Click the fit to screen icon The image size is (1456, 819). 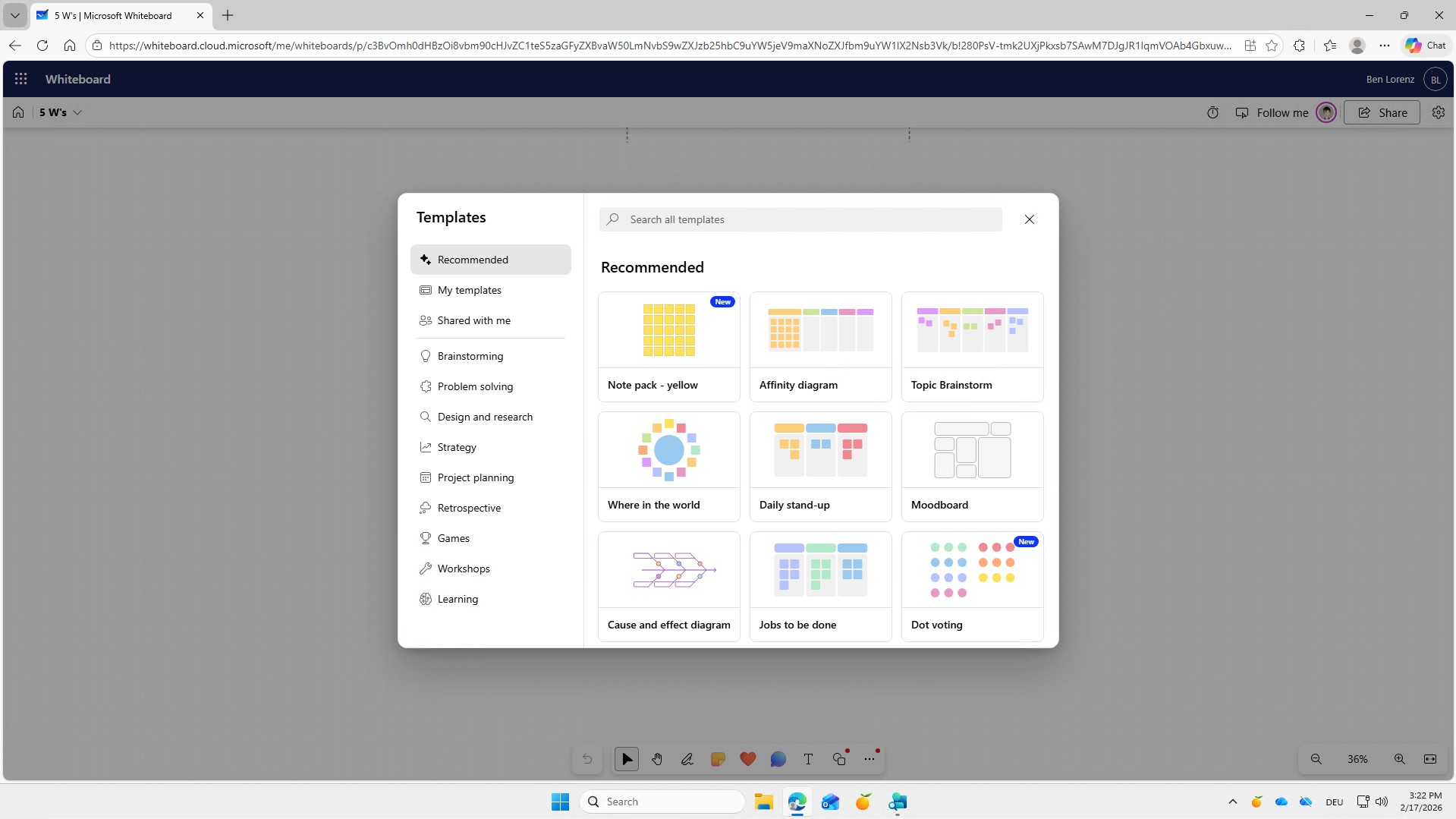[1430, 759]
